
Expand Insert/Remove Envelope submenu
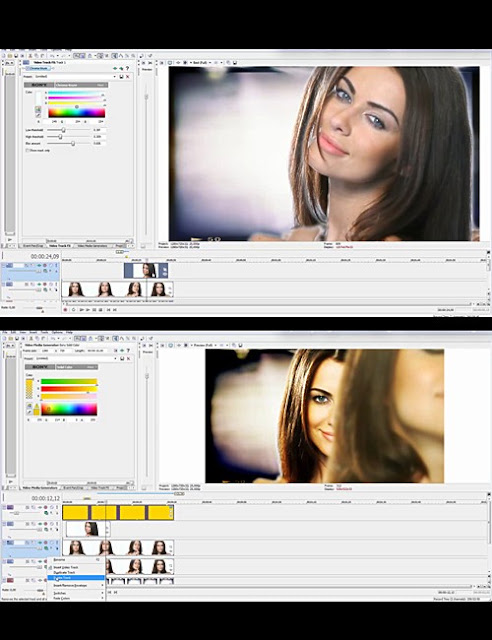pyautogui.click(x=77, y=585)
